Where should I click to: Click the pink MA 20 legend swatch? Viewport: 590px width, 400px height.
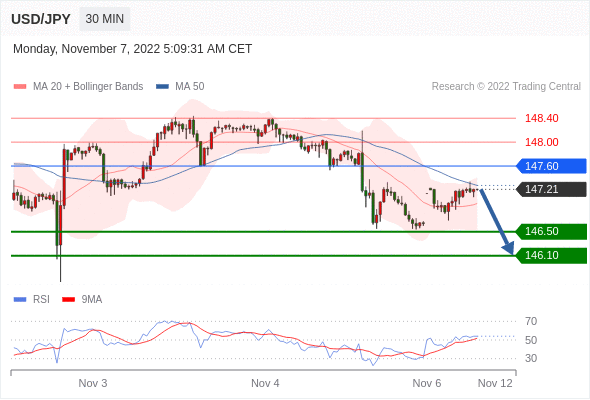pyautogui.click(x=20, y=87)
